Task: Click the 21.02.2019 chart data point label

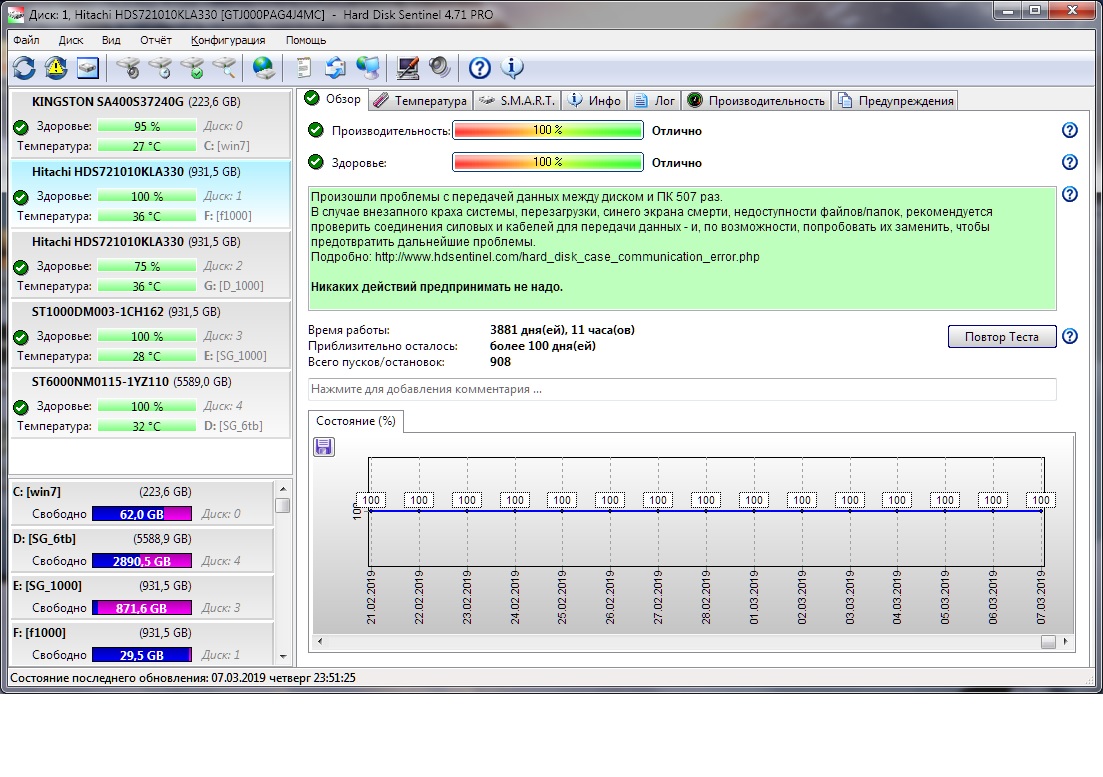Action: coord(371,500)
